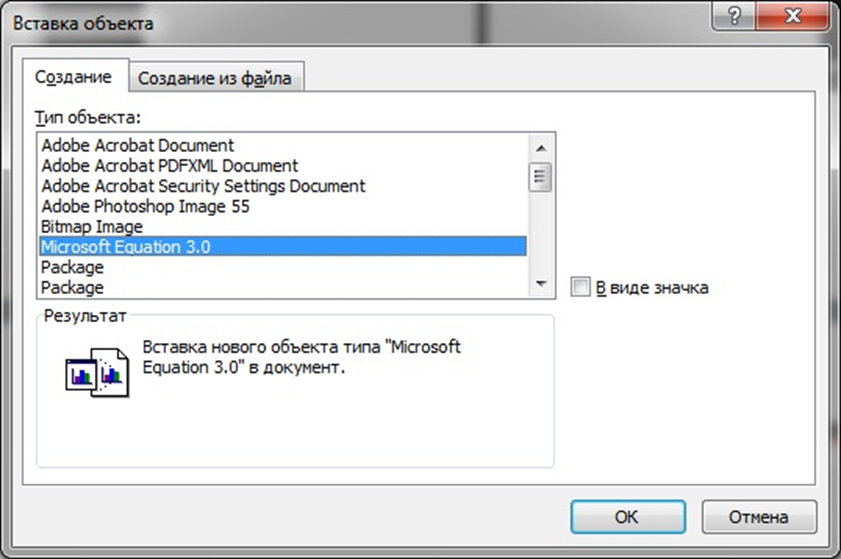Click the help question mark icon
Viewport: 841px width, 559px height.
[734, 16]
